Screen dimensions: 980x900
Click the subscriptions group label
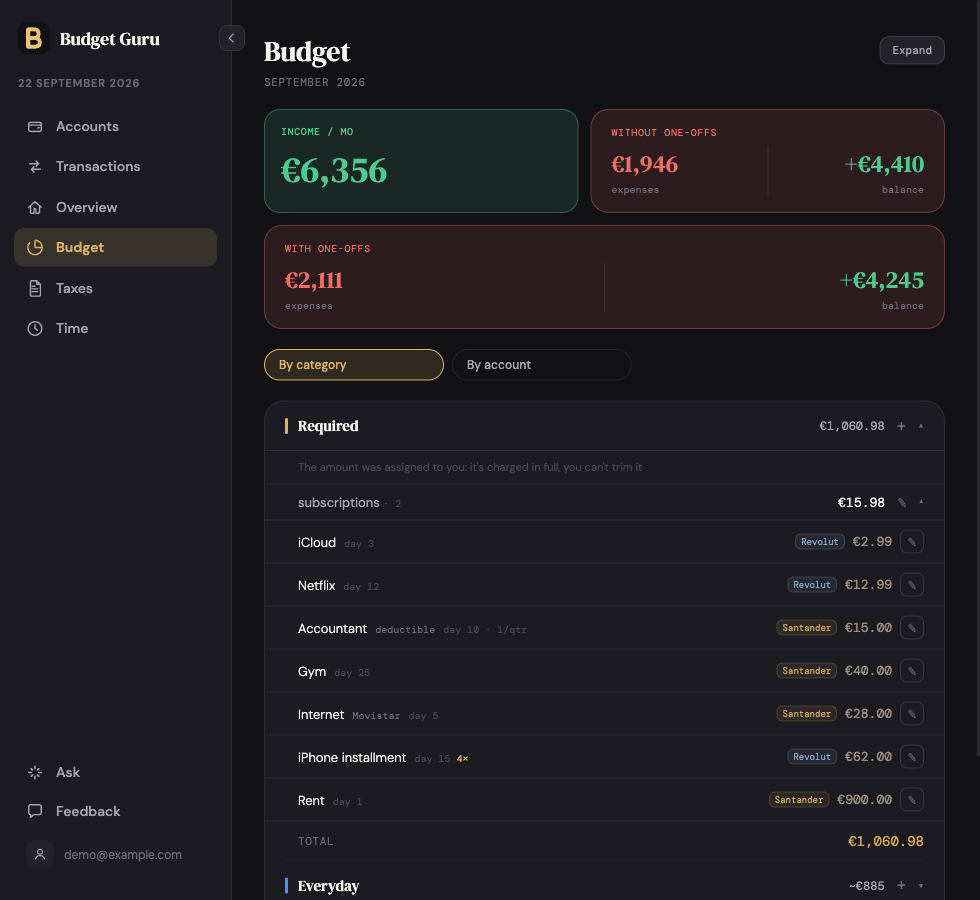coord(339,502)
